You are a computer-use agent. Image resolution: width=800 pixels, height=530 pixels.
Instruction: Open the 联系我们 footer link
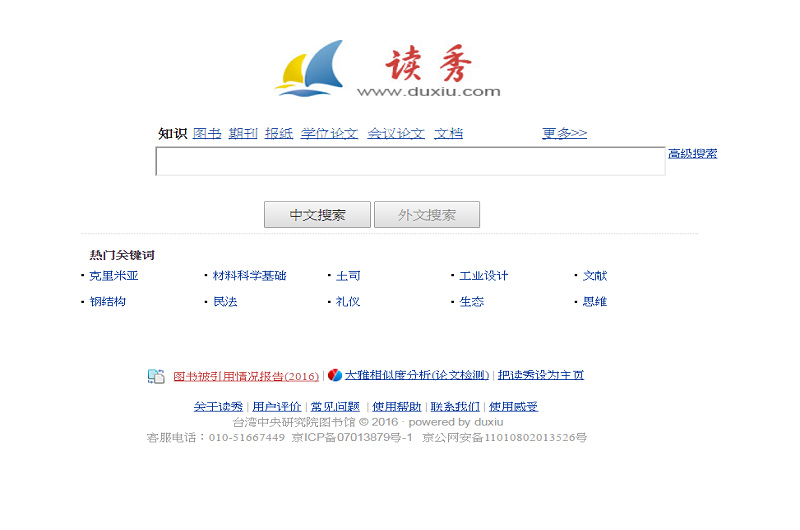(455, 407)
